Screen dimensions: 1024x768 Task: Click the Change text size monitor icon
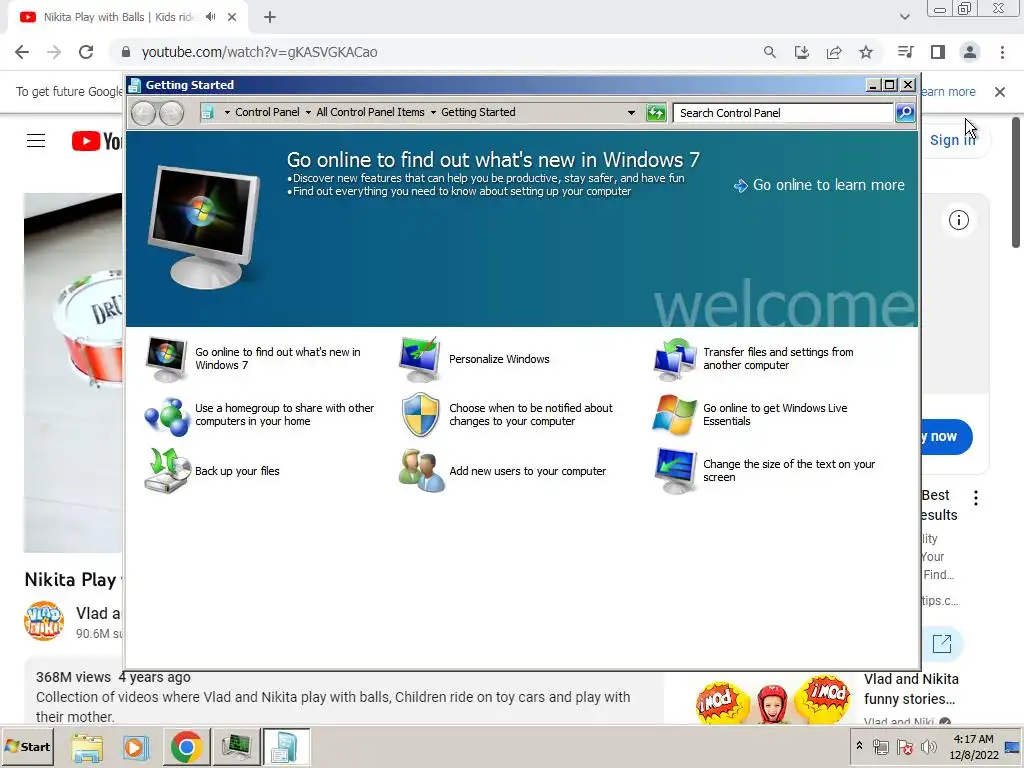click(x=675, y=470)
